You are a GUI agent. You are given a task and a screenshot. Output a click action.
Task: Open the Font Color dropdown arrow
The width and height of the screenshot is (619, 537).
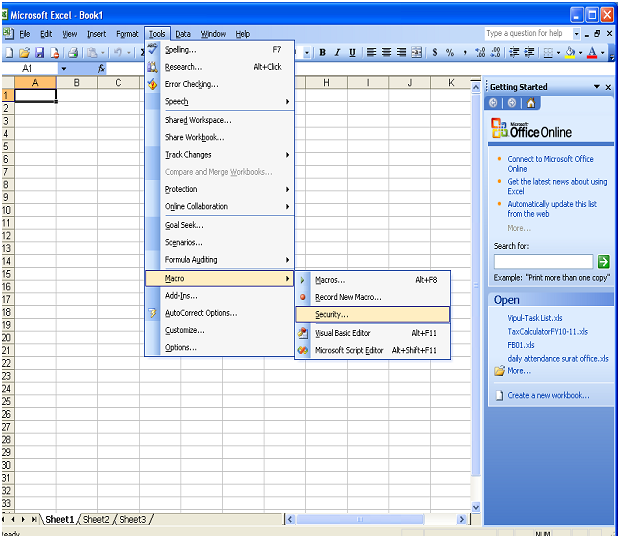point(603,53)
